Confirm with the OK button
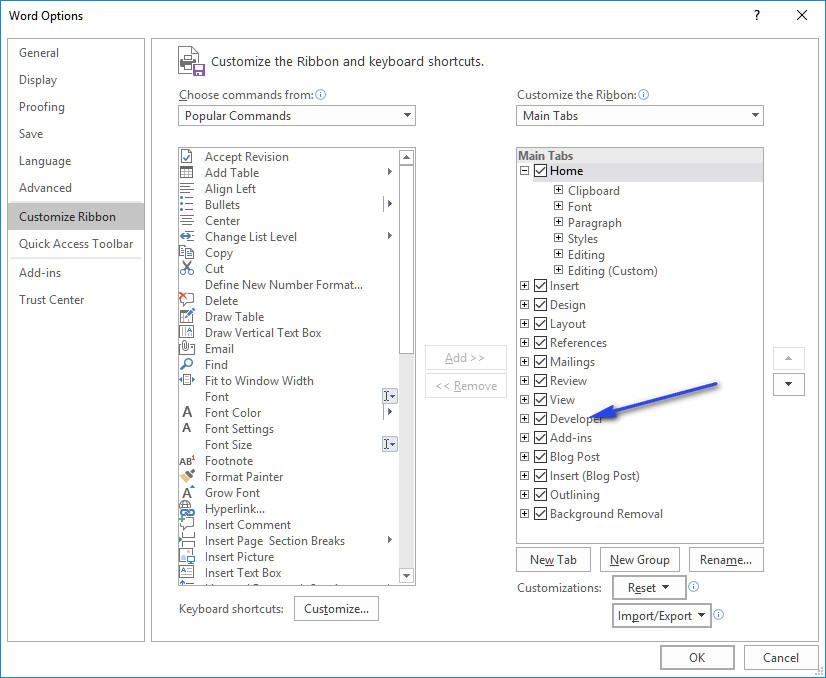The height and width of the screenshot is (678, 826). point(697,657)
